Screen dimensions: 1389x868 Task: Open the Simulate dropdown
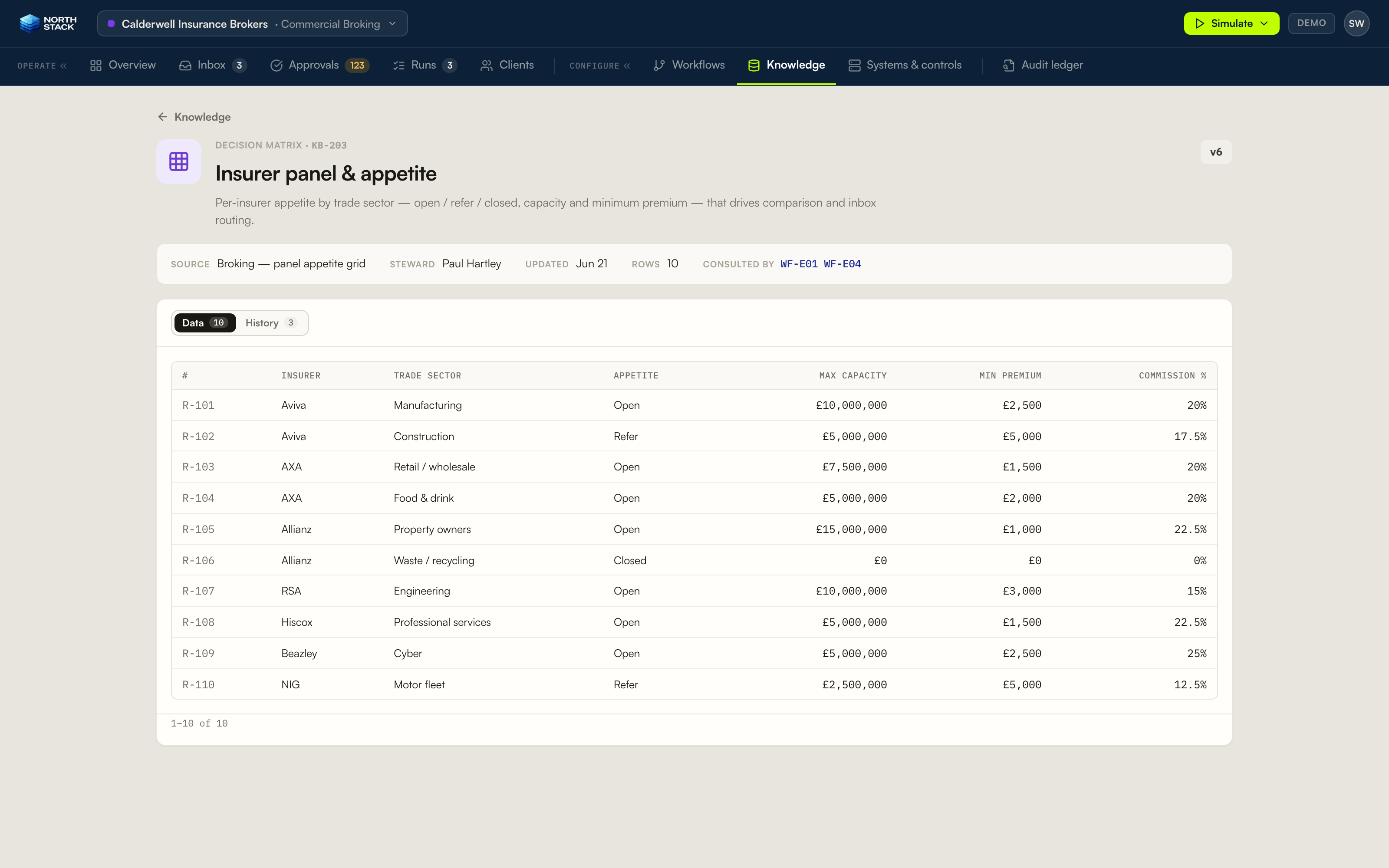pos(1231,23)
